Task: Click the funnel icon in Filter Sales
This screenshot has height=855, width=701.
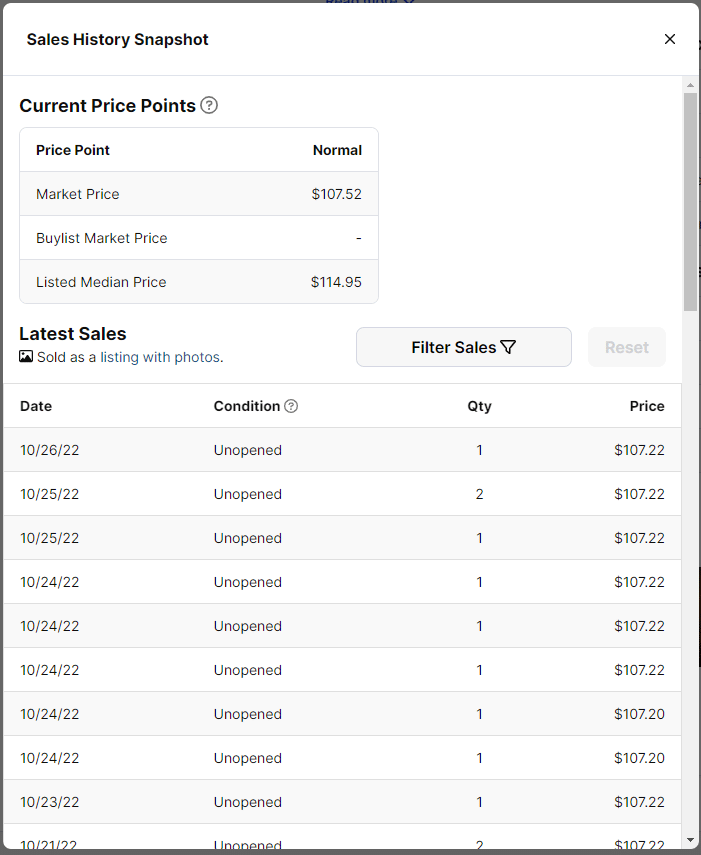Action: pyautogui.click(x=508, y=347)
